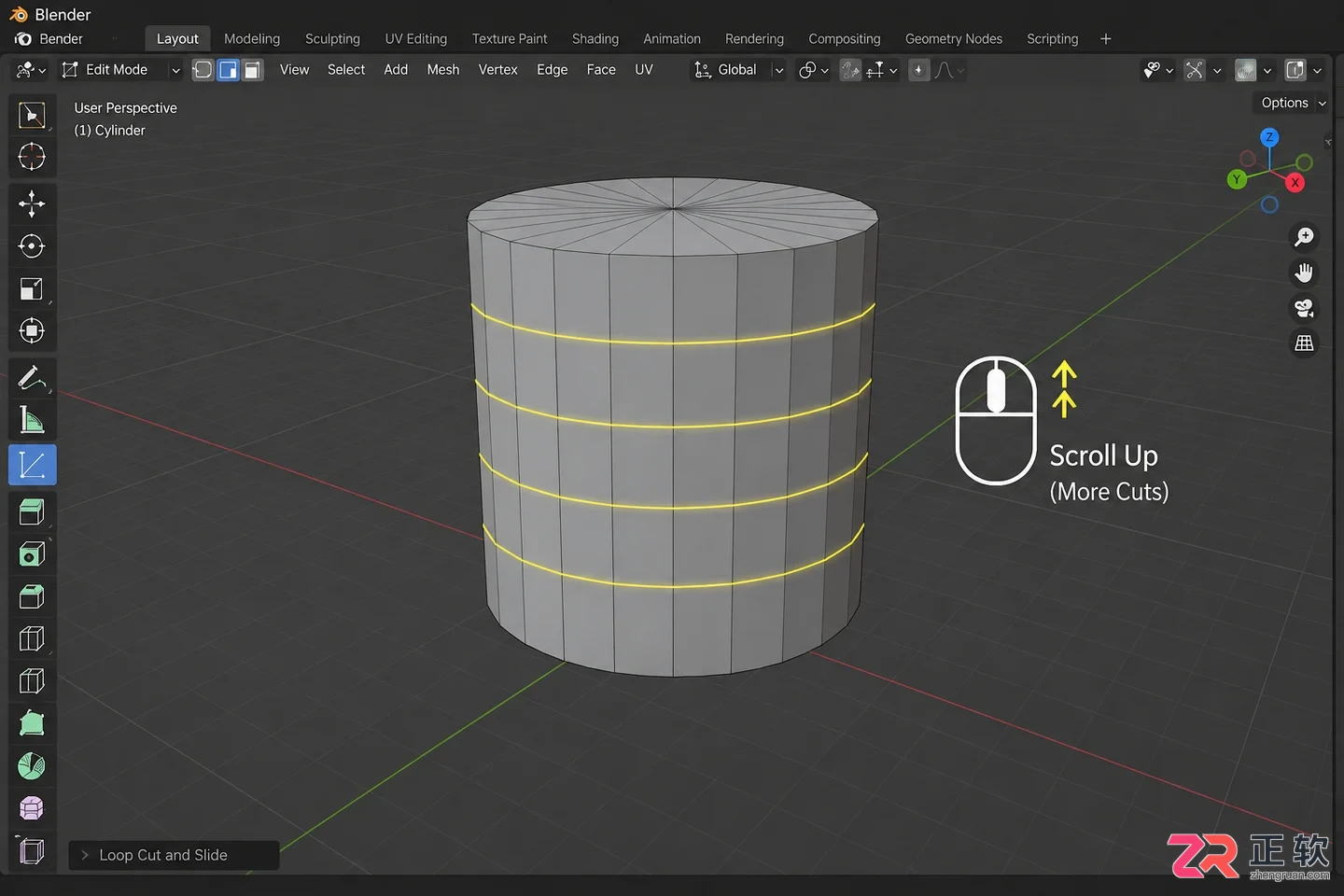This screenshot has height=896, width=1344.
Task: Toggle proportional editing button
Action: [918, 70]
